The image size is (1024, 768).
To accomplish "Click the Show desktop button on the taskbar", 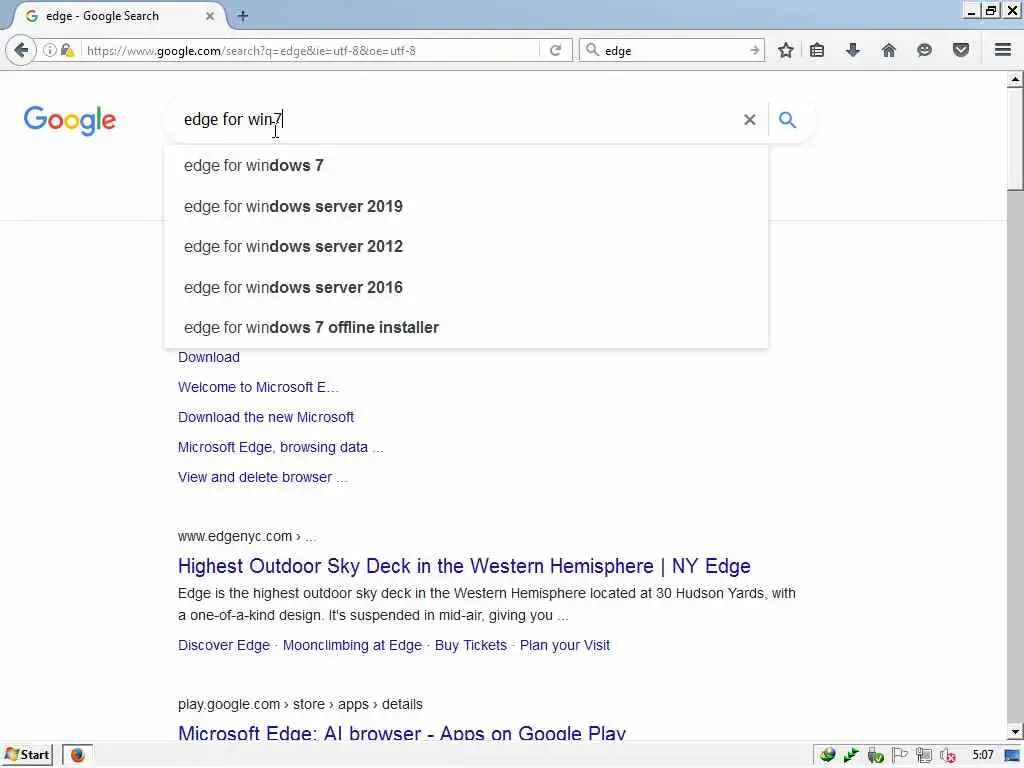I will (x=1012, y=756).
